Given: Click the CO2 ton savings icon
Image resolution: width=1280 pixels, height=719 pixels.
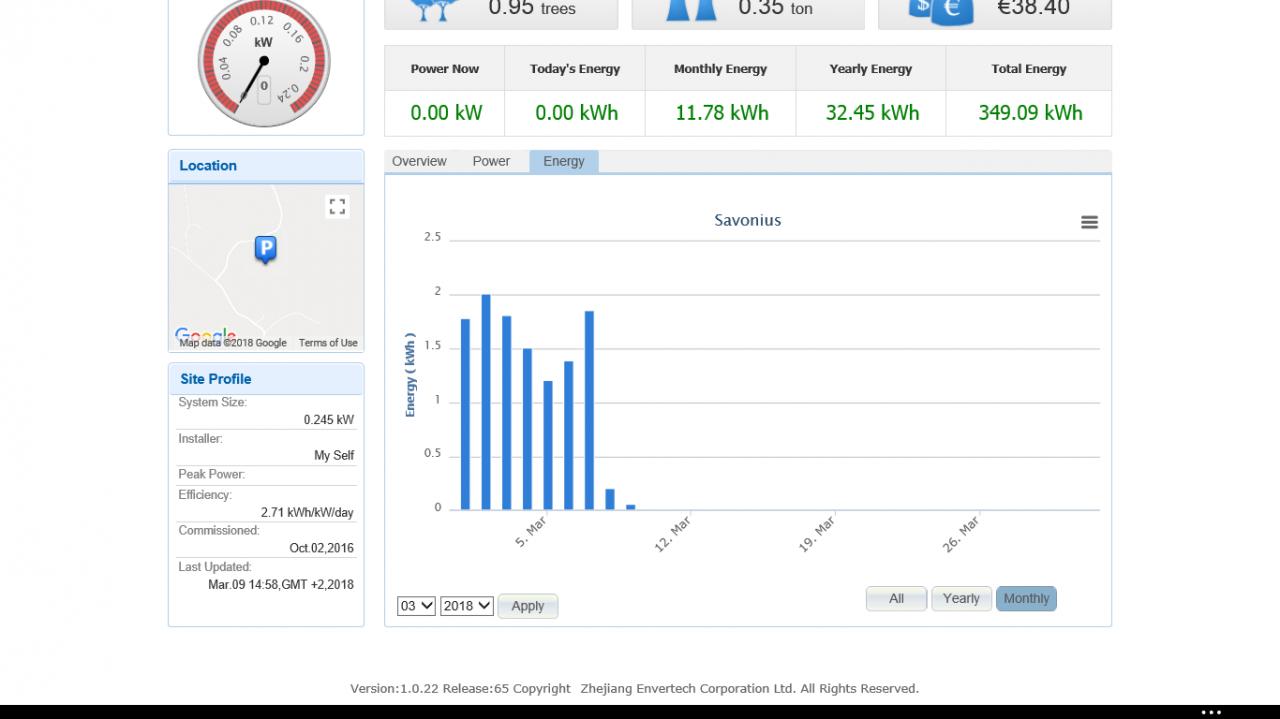Looking at the screenshot, I should click(x=691, y=9).
